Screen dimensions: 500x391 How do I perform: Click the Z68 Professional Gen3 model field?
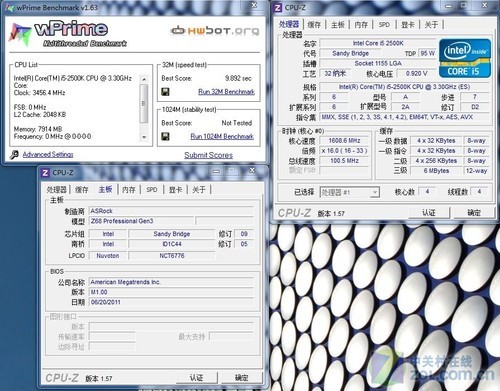point(141,221)
